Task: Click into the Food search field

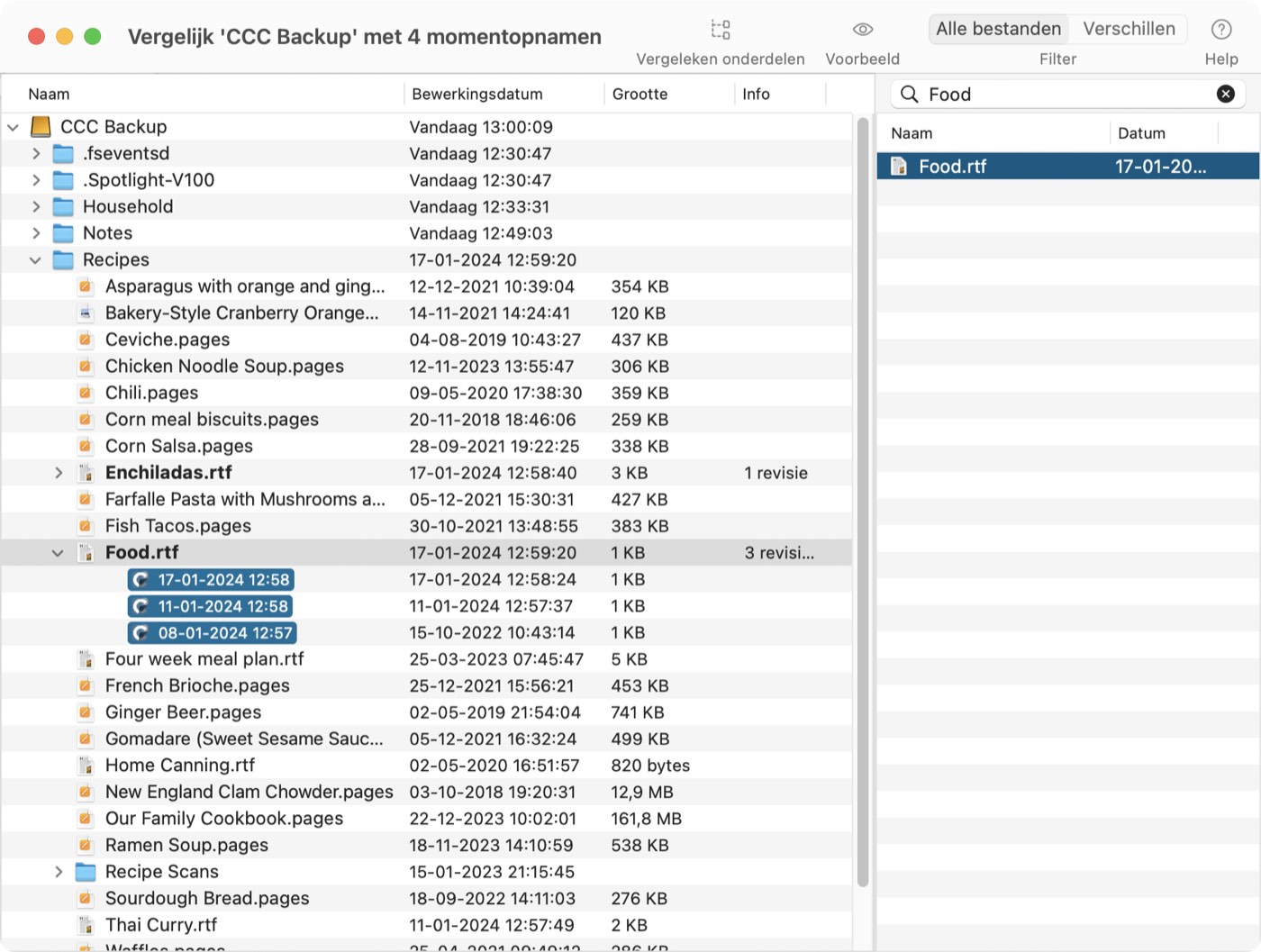Action: coord(1066,94)
